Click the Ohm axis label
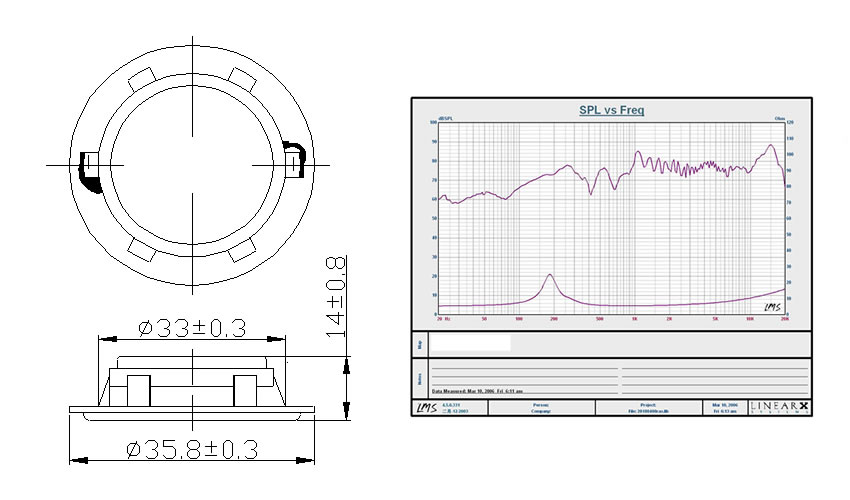Viewport: 850px width, 500px height. [780, 119]
